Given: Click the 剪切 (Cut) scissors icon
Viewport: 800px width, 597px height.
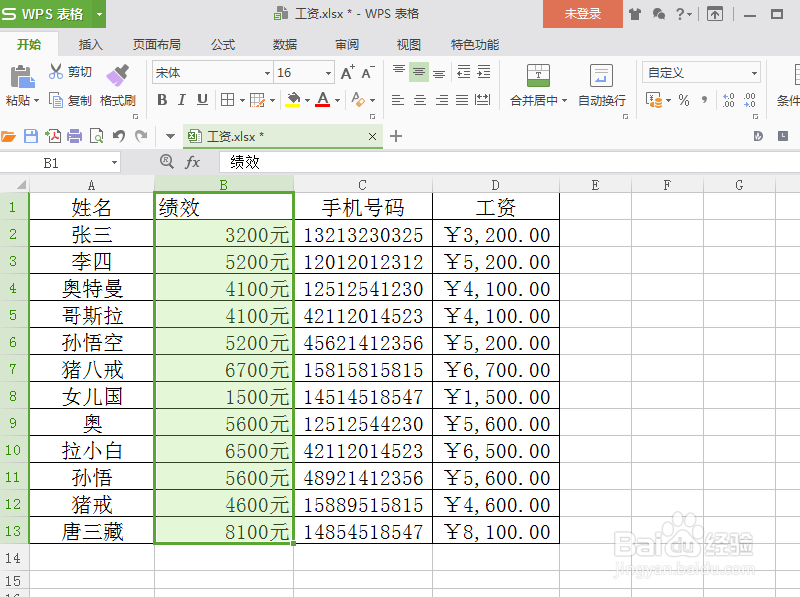Looking at the screenshot, I should [x=56, y=70].
